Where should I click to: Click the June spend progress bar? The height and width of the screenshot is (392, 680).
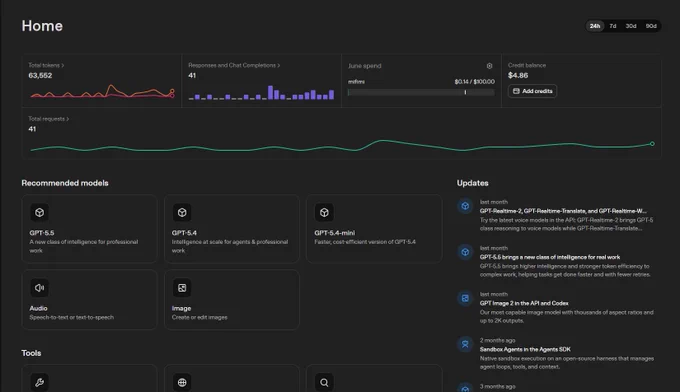pyautogui.click(x=421, y=92)
